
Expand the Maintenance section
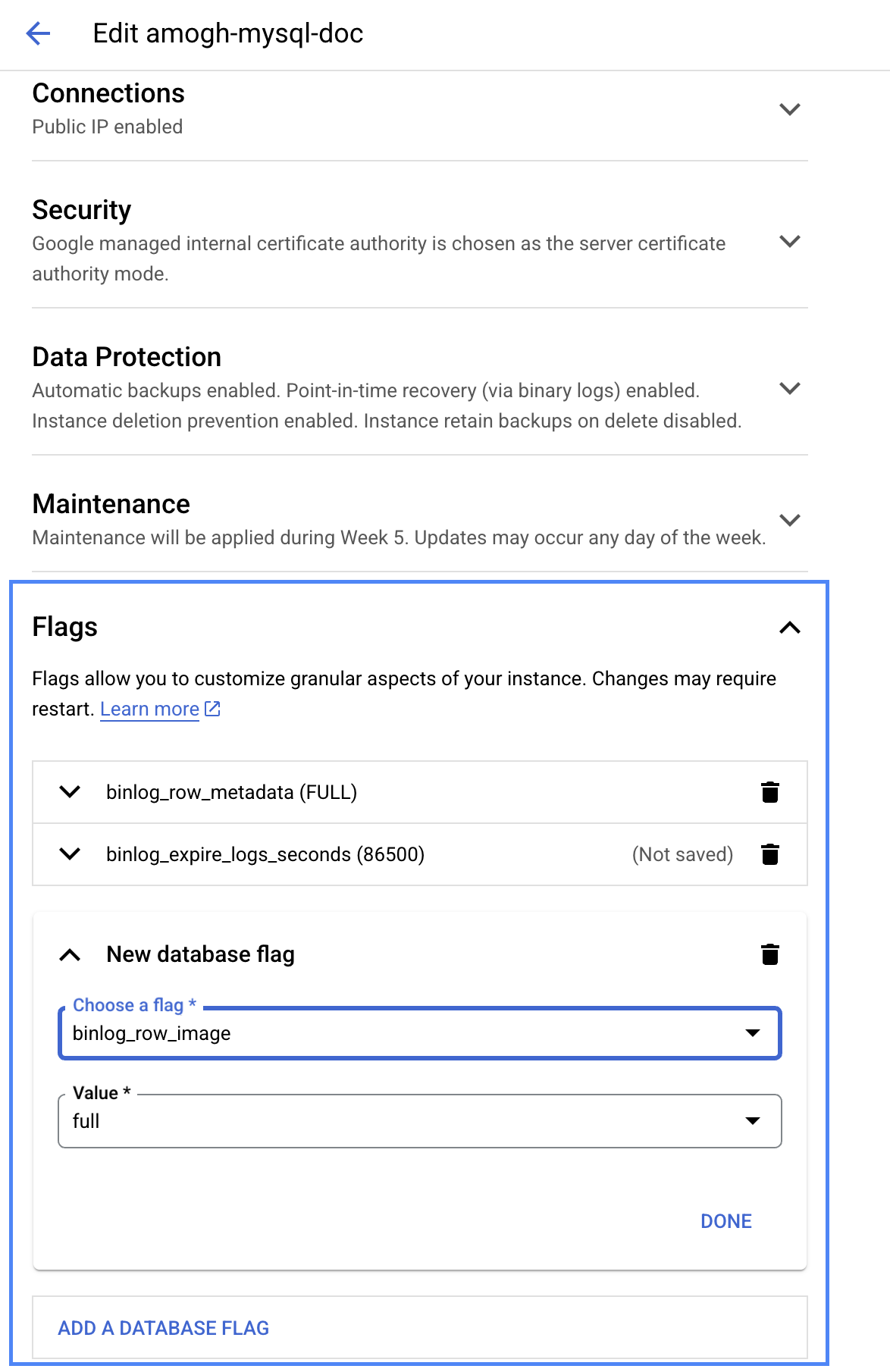click(x=790, y=520)
